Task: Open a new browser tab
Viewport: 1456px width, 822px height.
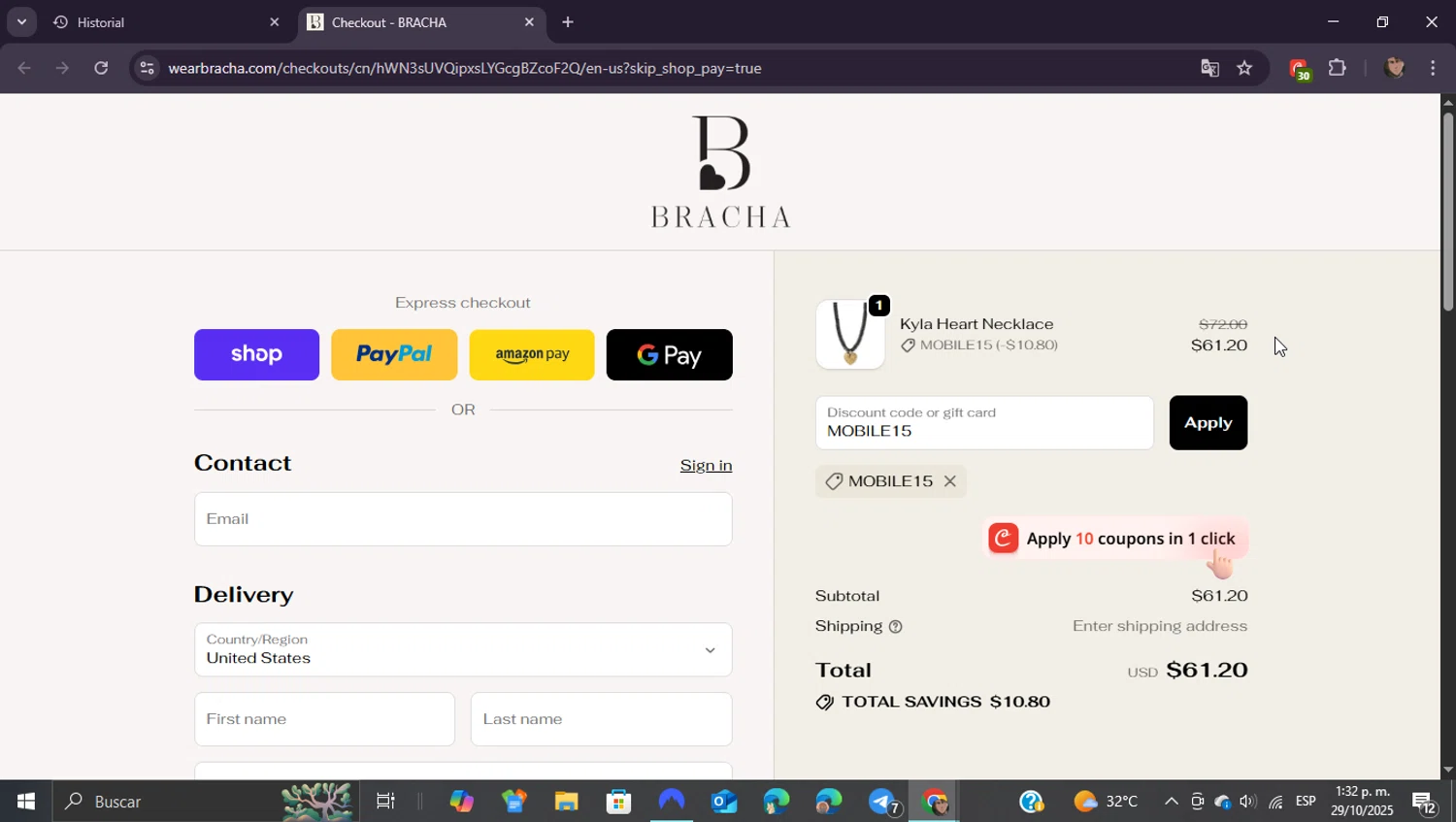Action: (x=568, y=22)
